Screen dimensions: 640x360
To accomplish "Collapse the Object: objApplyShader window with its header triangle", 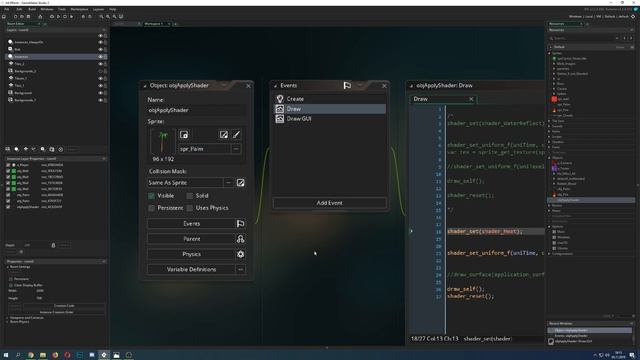I will [144, 86].
